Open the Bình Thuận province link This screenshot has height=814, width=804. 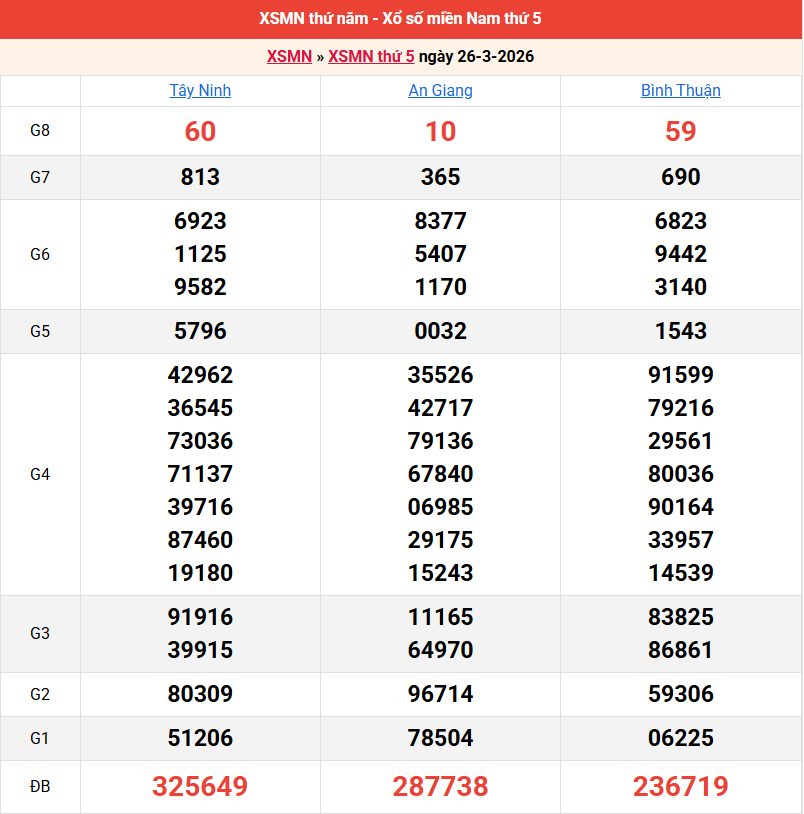(680, 90)
